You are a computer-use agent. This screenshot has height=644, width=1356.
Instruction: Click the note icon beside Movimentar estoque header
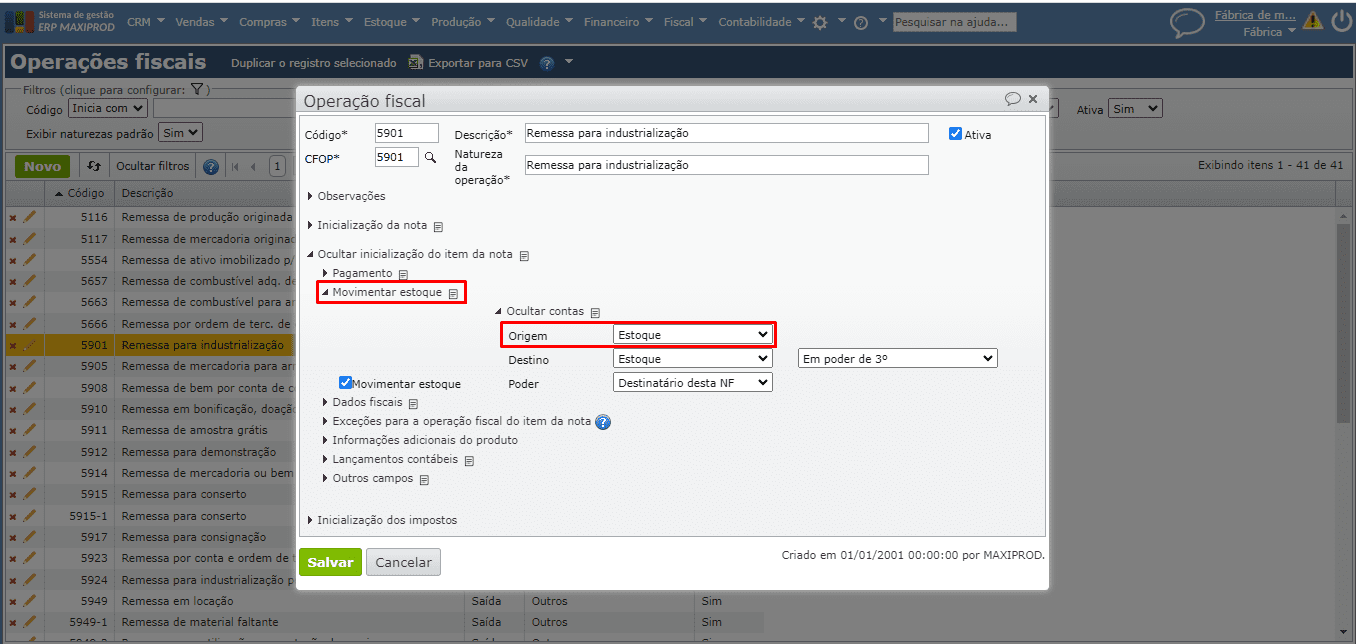coord(453,293)
